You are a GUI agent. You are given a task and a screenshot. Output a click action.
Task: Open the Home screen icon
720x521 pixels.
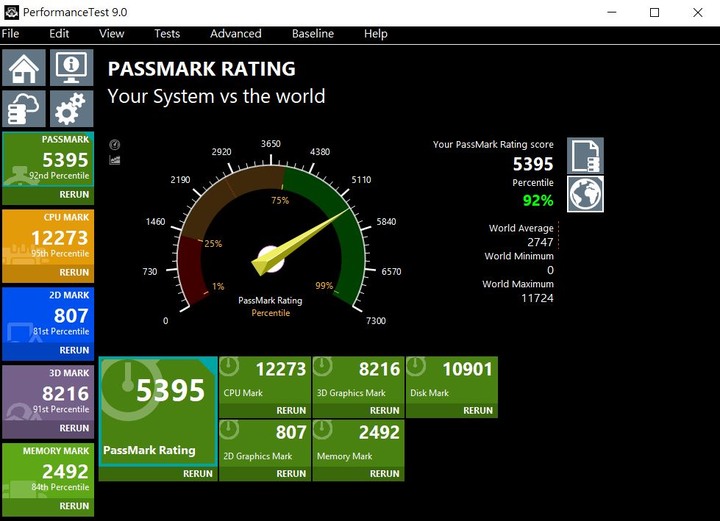[24, 68]
